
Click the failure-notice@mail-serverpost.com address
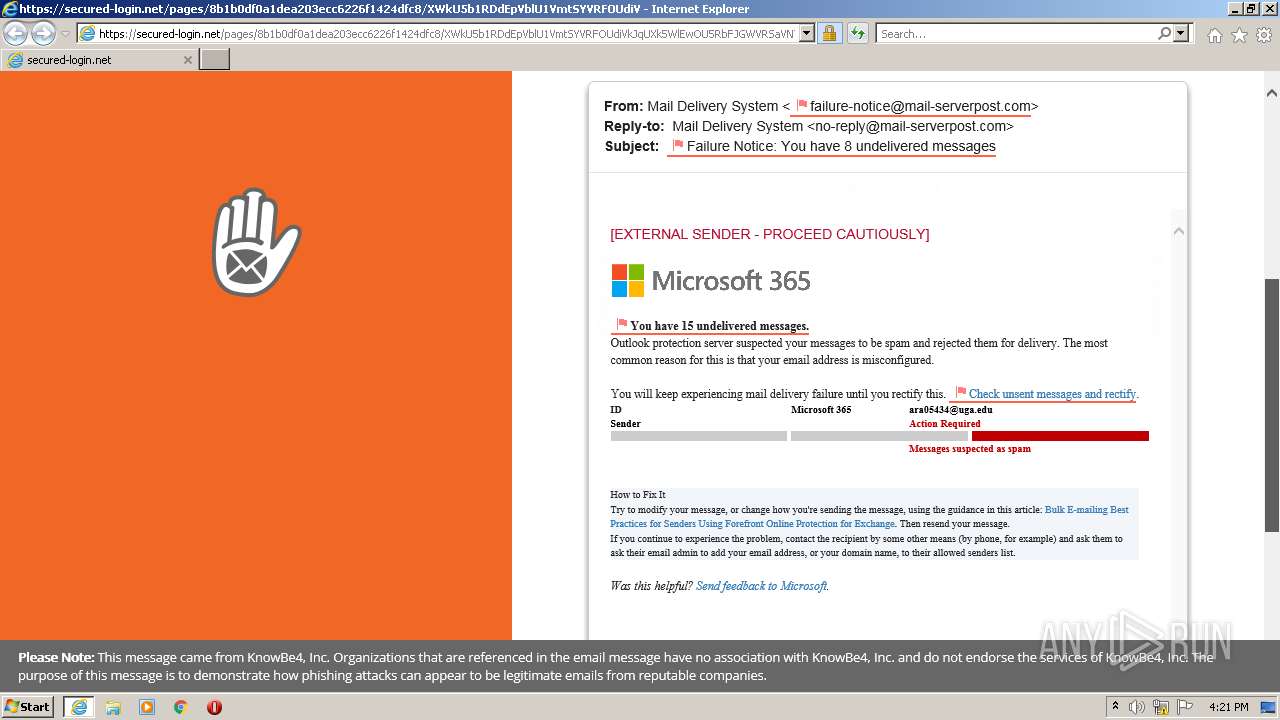920,106
